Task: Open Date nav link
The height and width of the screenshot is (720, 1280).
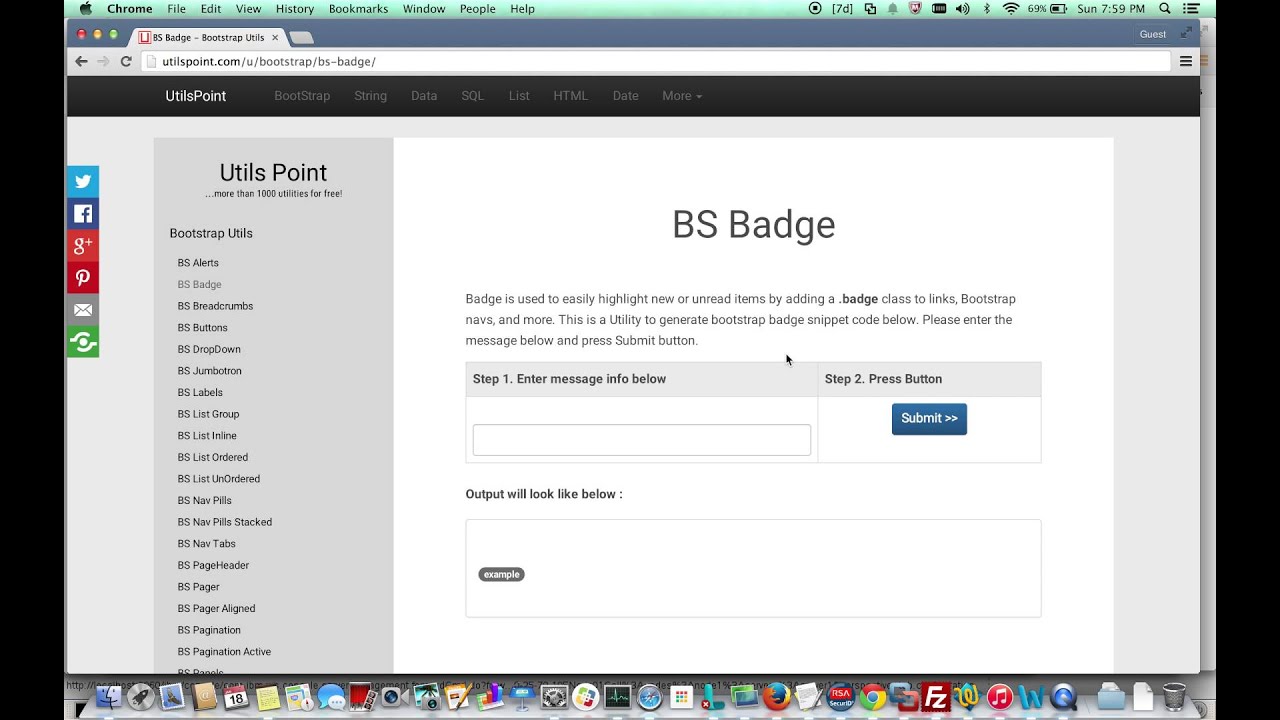Action: pos(626,96)
